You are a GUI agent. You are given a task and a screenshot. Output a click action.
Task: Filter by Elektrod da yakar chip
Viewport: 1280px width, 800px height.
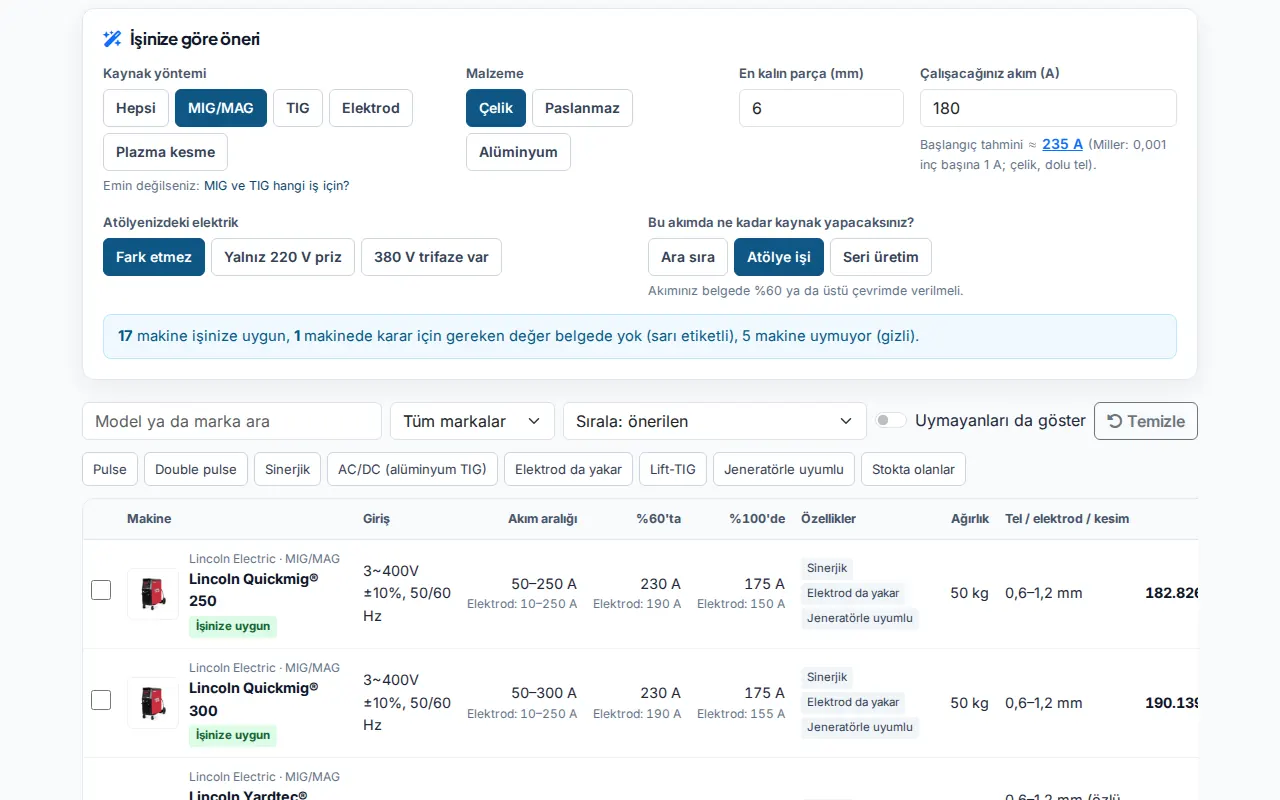tap(568, 469)
